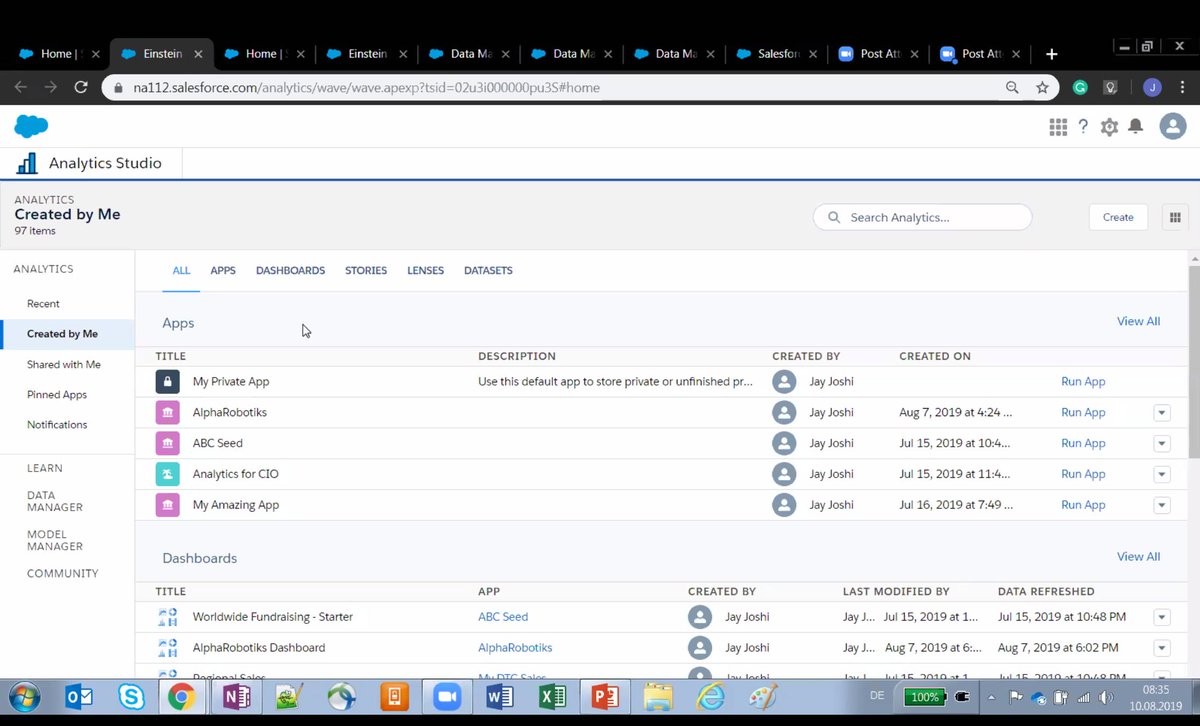Open the AlphaRobotiks app row dropdown
This screenshot has height=726, width=1200.
click(x=1161, y=412)
